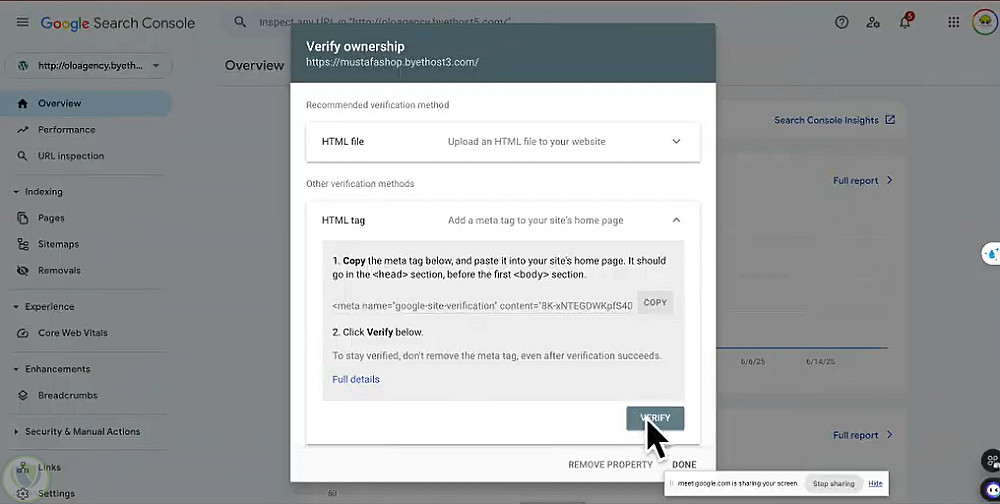
Task: Open the Help question mark icon
Action: 842,22
